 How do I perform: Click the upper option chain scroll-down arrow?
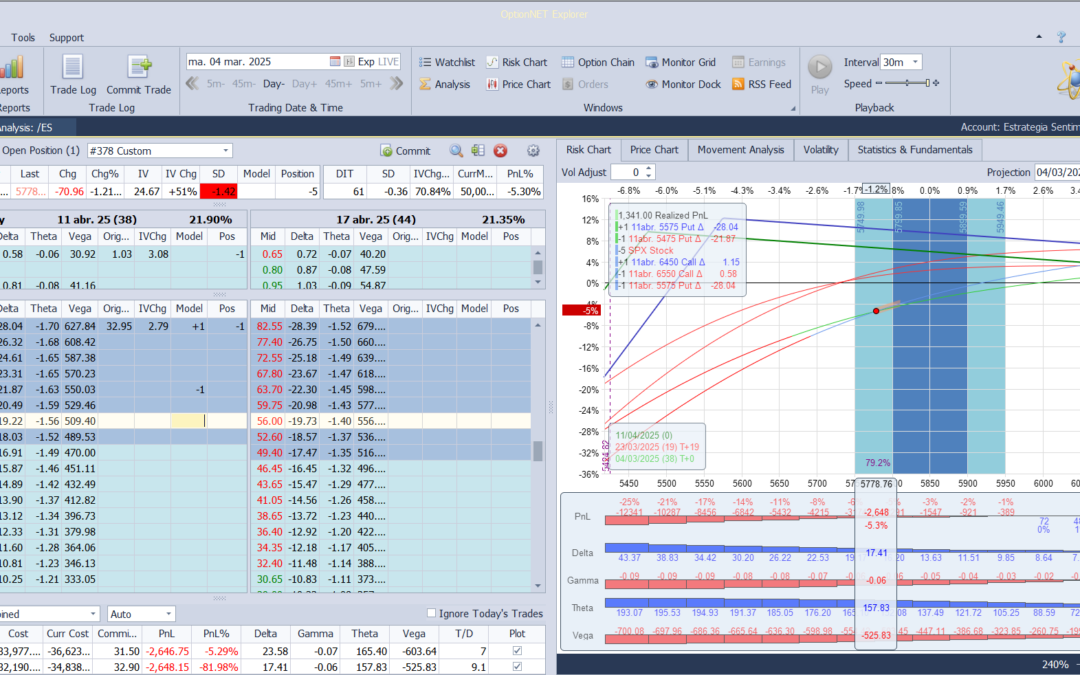click(538, 282)
